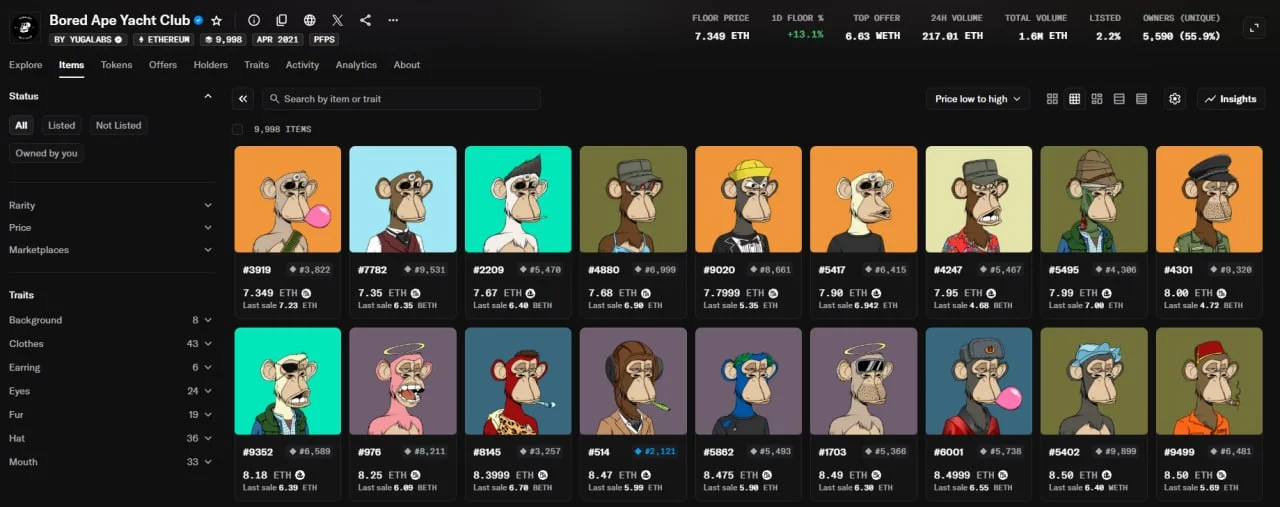Expand the Fur trait filter
Screen dimensions: 1280x507
click(x=110, y=414)
